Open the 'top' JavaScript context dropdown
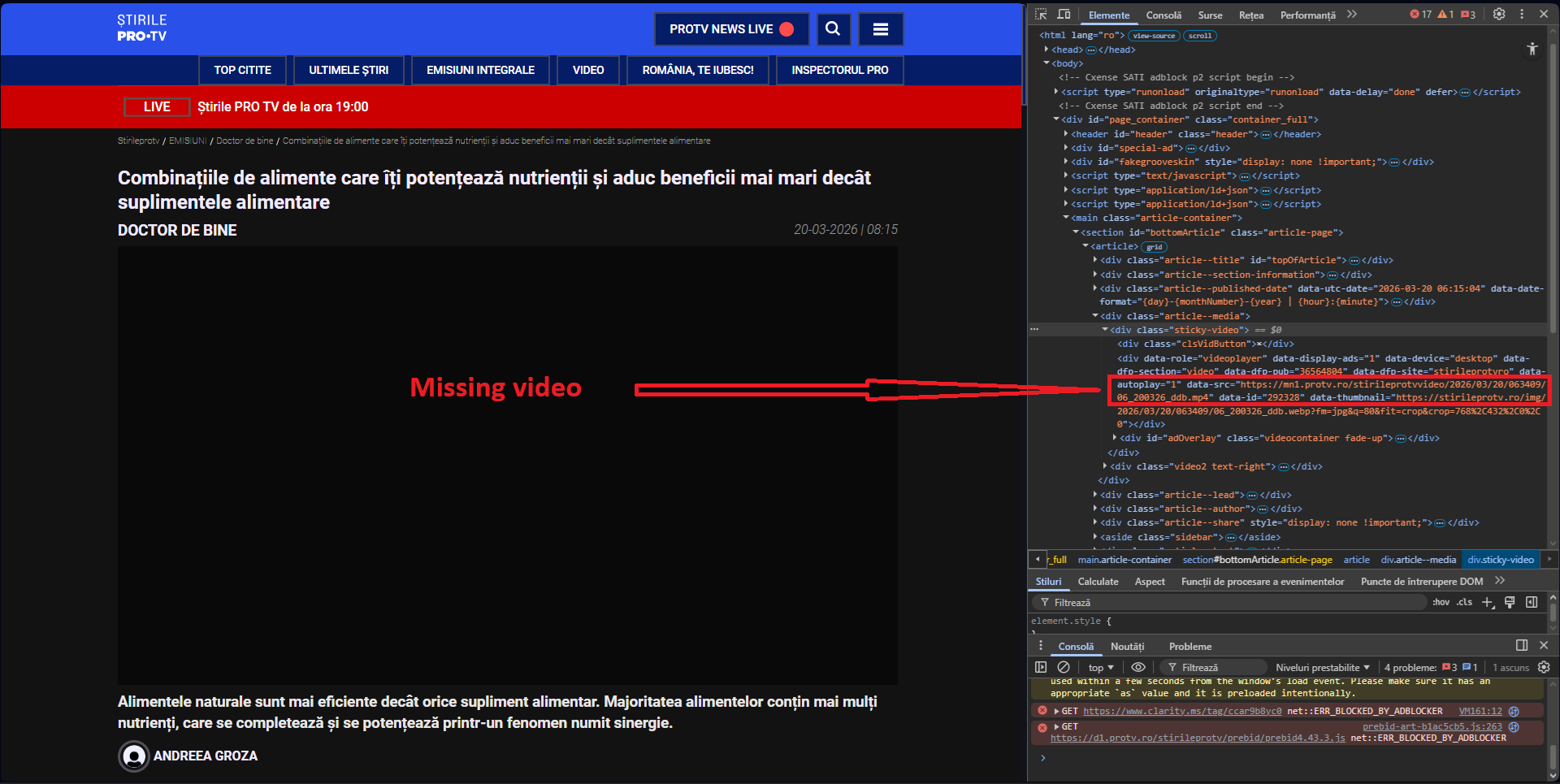Screen dimensions: 1560x784 1101,668
